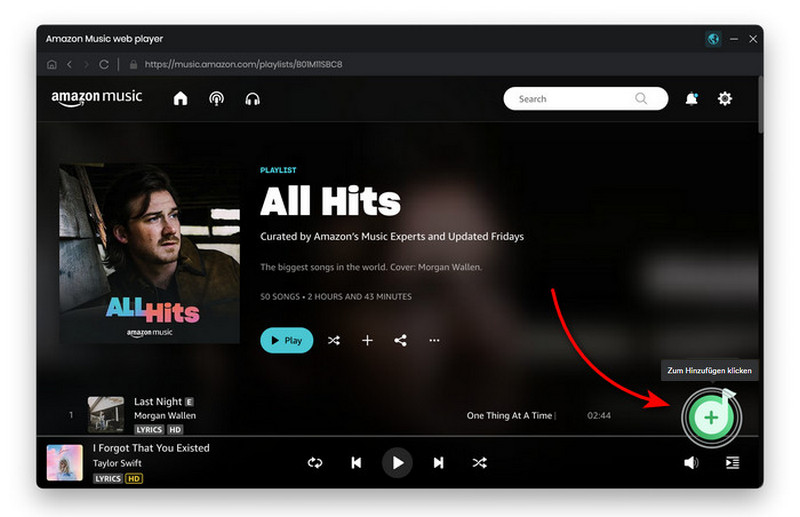
Task: Mute volume speaker icon
Action: coord(691,463)
